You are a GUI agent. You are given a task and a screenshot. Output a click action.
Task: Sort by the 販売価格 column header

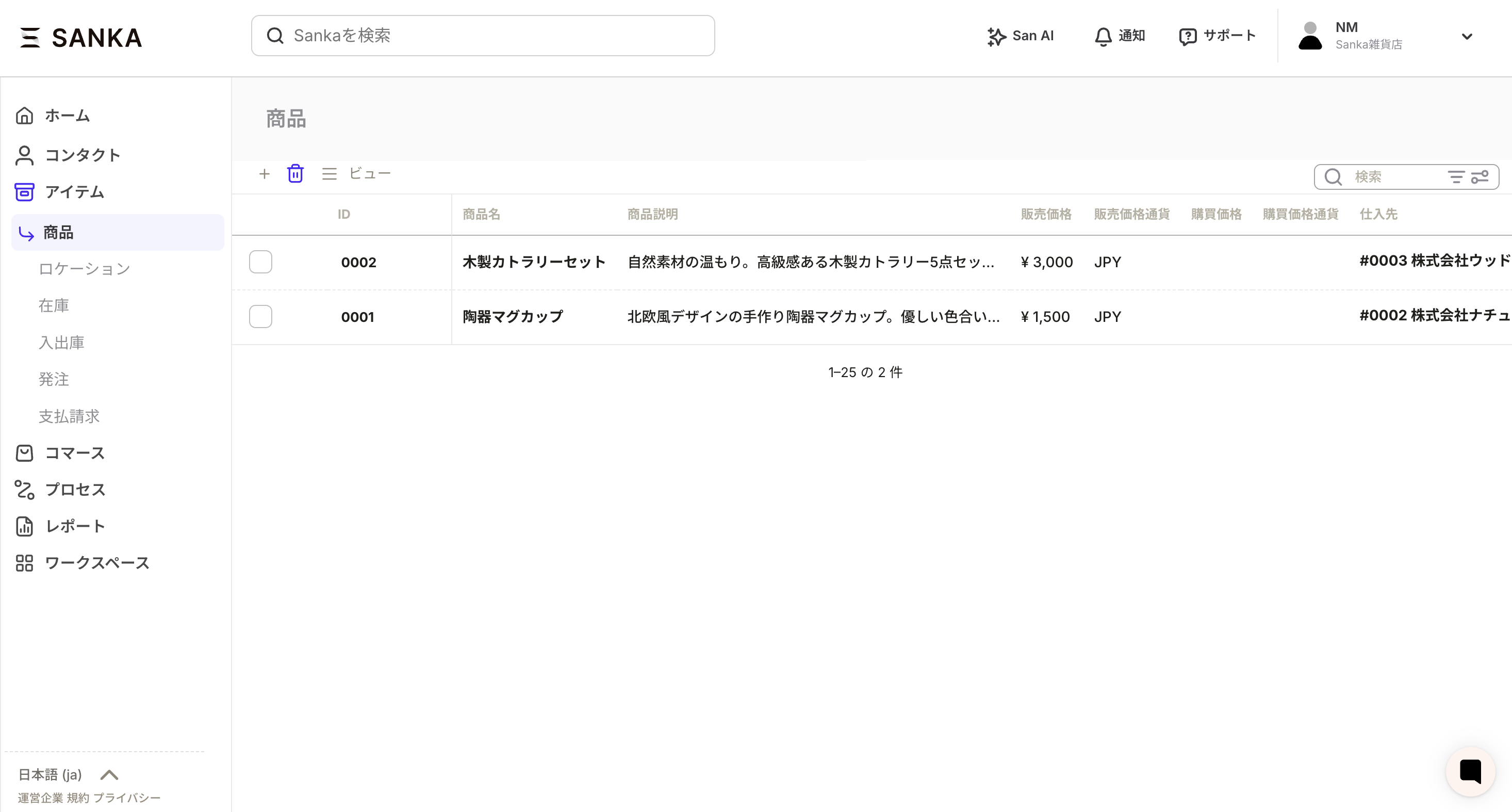click(1045, 214)
